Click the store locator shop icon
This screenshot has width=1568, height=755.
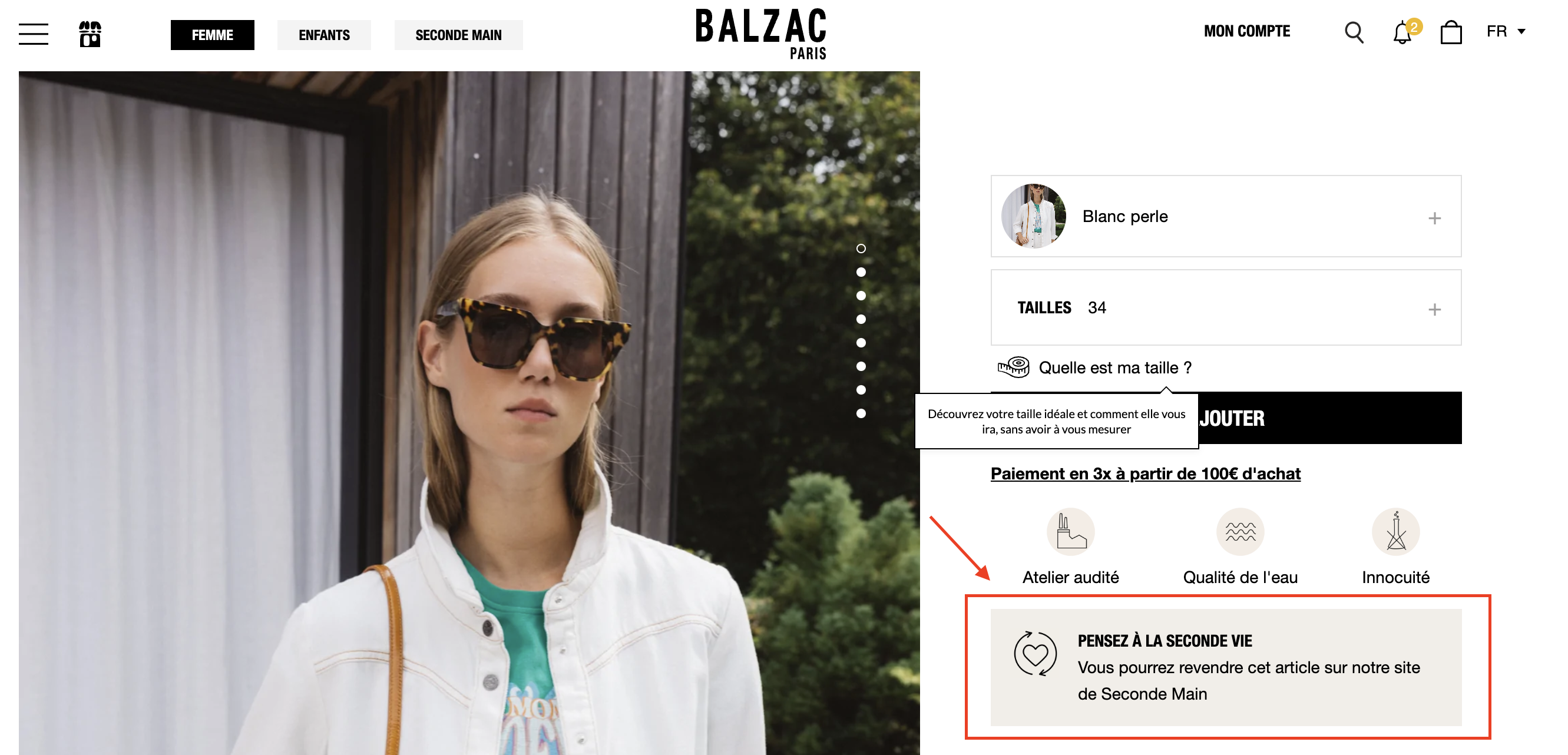point(90,34)
